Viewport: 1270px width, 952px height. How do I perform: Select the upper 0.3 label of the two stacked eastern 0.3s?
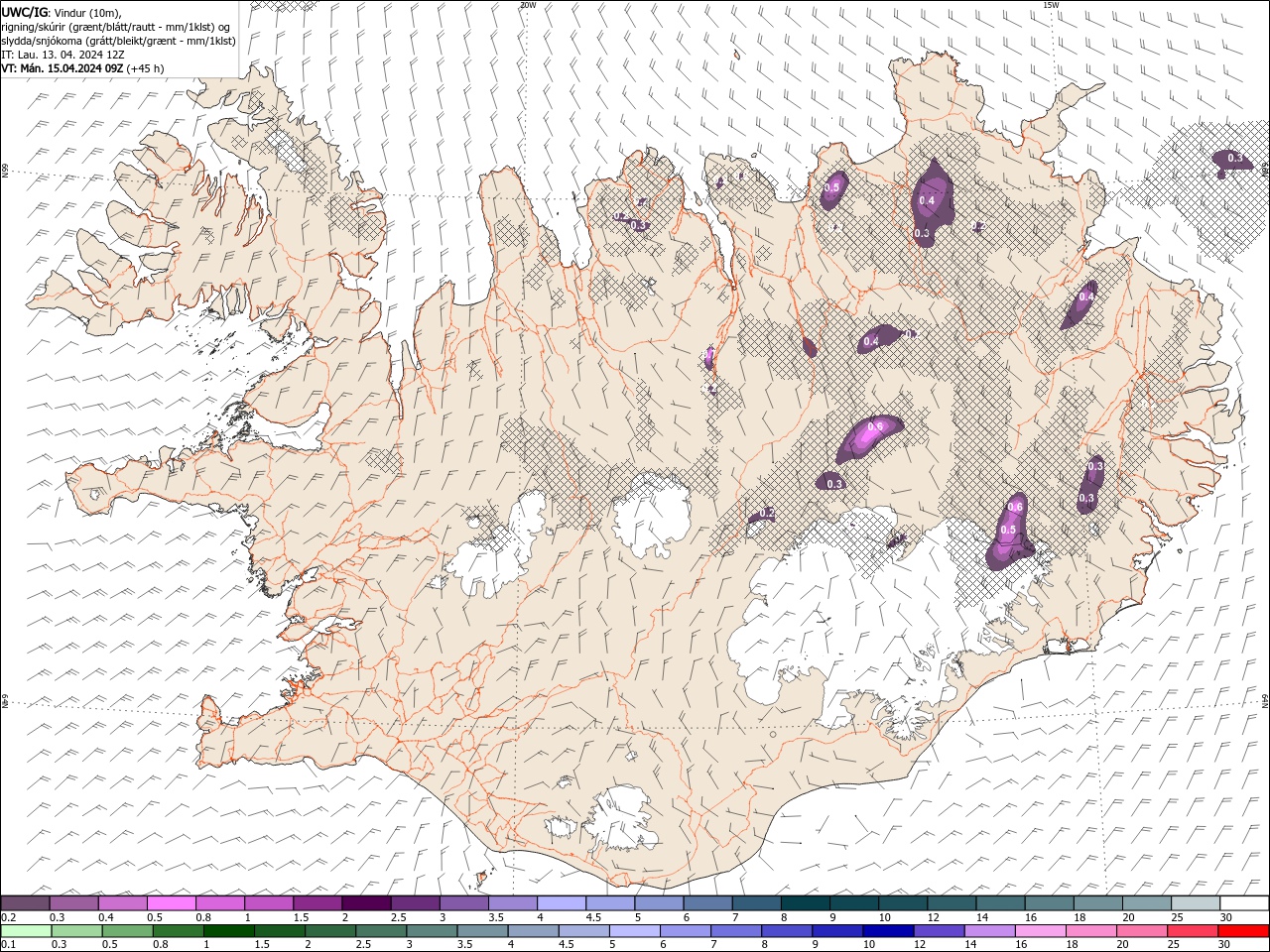pos(1095,466)
